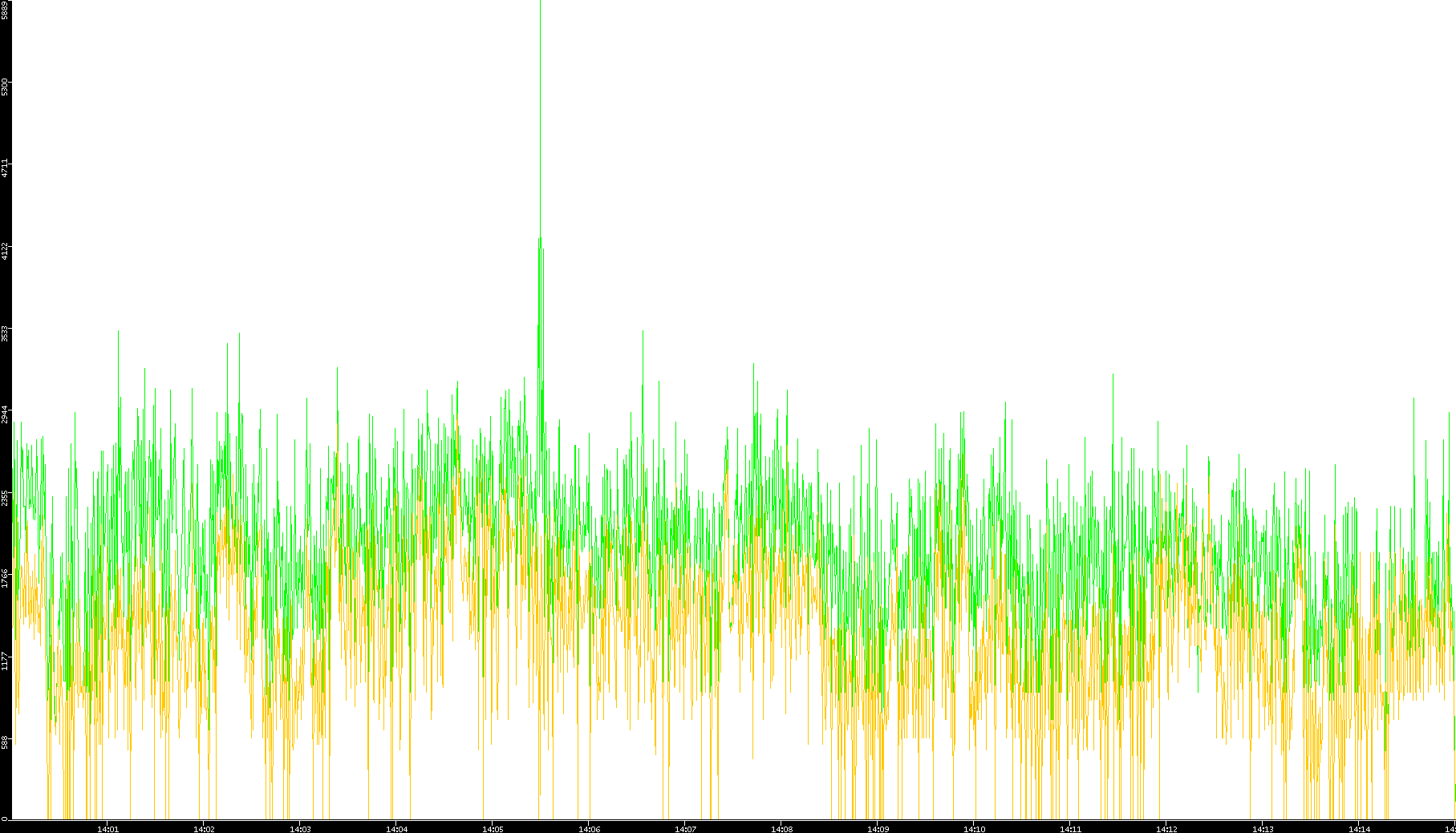The width and height of the screenshot is (1456, 833).
Task: Pick the 14:08 time label
Action: click(782, 829)
